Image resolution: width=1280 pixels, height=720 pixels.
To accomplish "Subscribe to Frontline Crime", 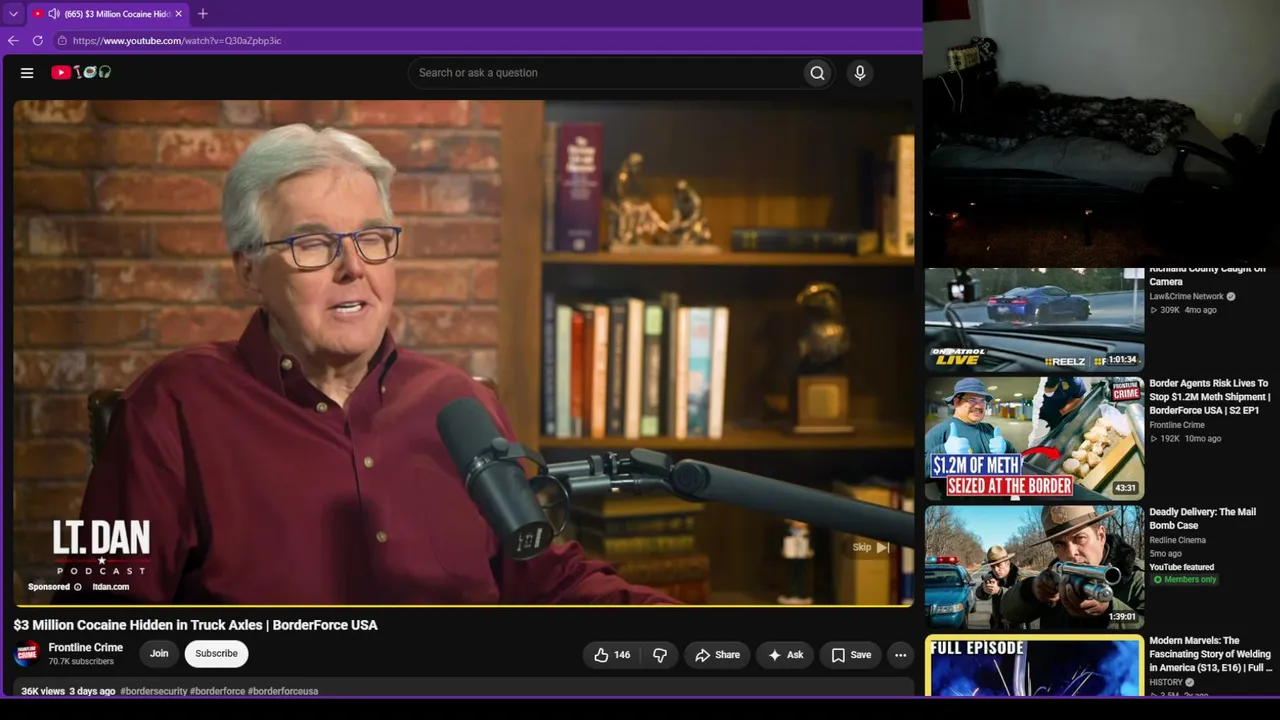I will pyautogui.click(x=216, y=654).
